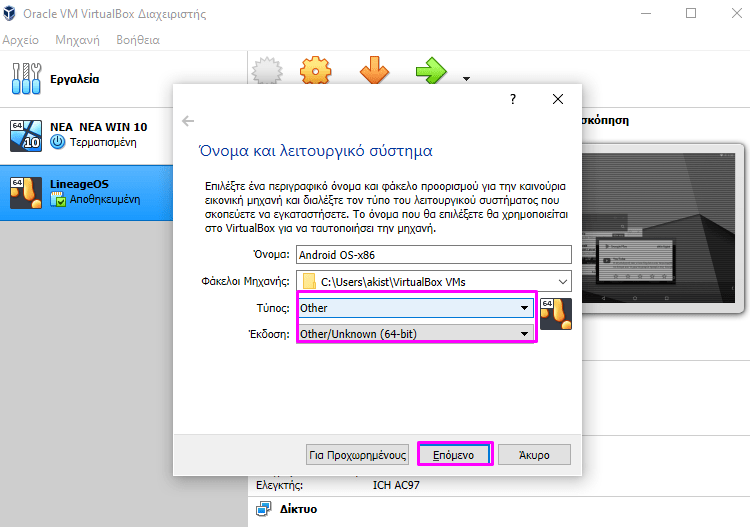
Task: Click the Δίκτυο section header
Action: 298,509
